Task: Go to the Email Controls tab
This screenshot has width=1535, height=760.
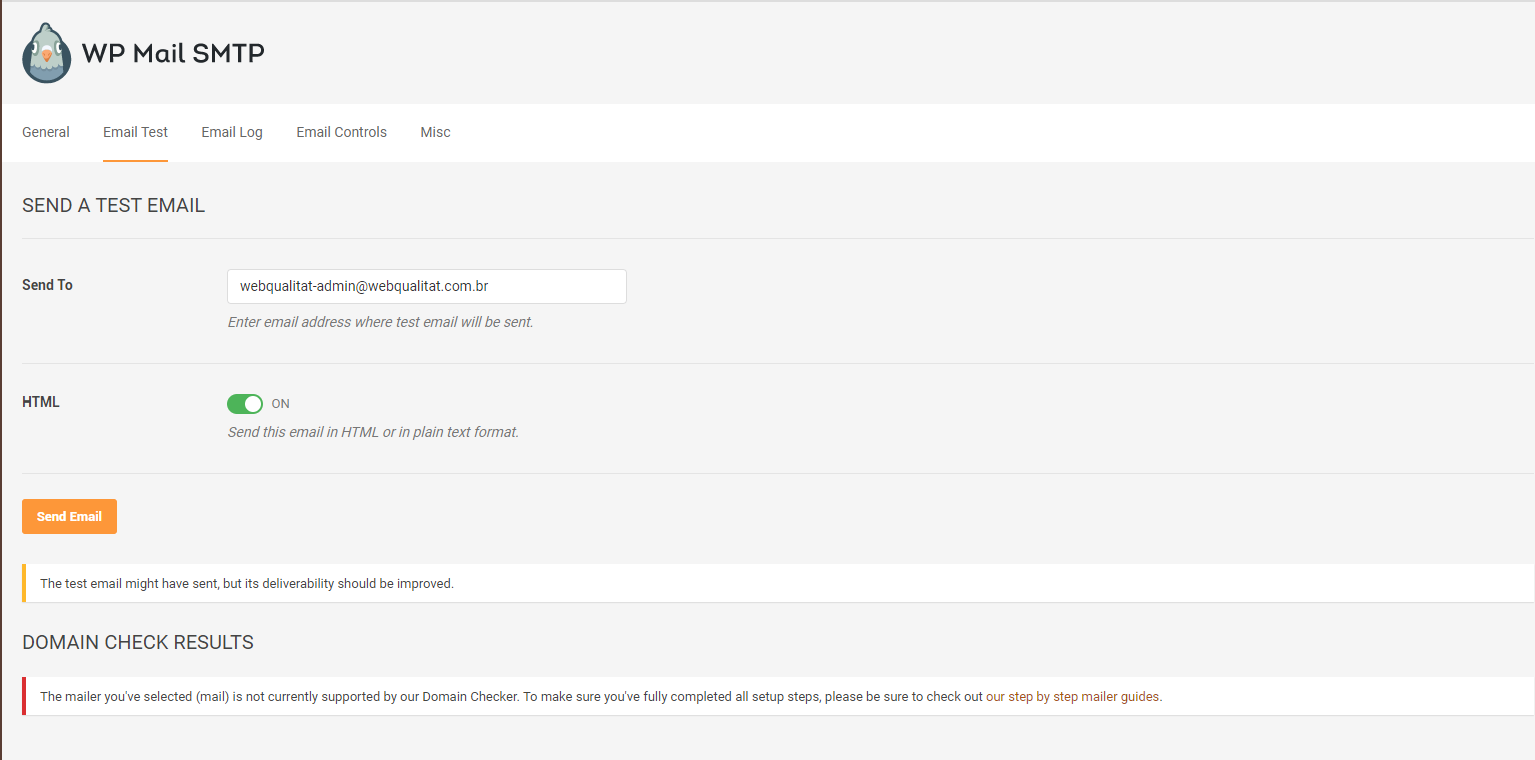Action: [x=341, y=132]
